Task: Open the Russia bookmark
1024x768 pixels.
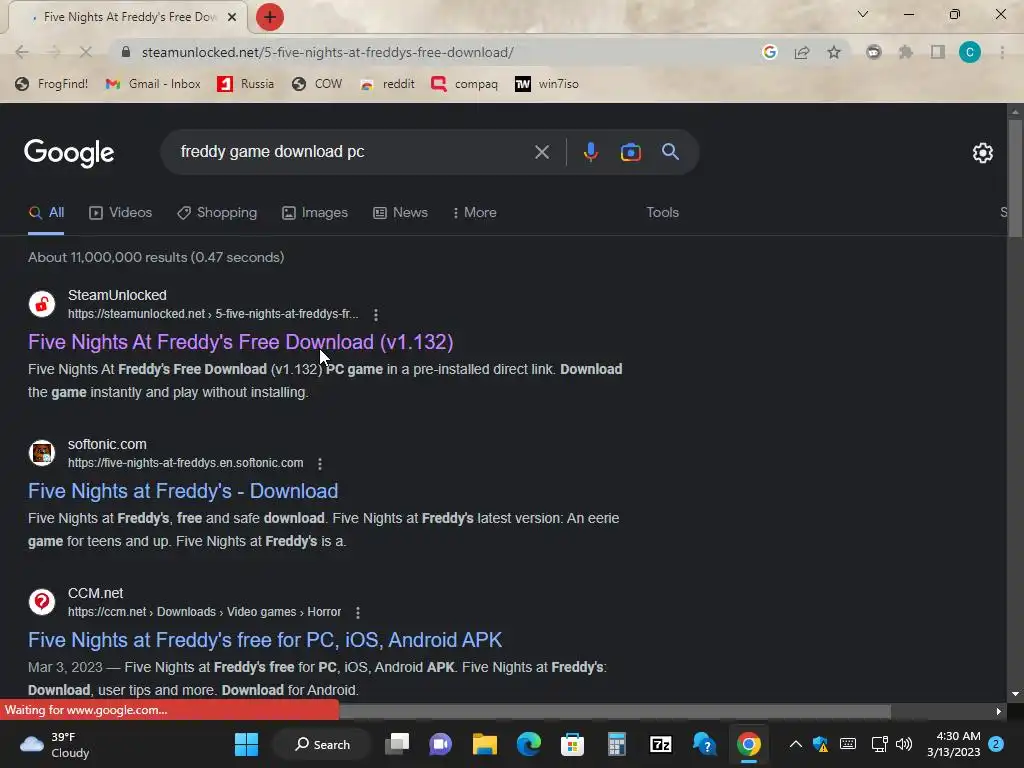Action: click(246, 84)
